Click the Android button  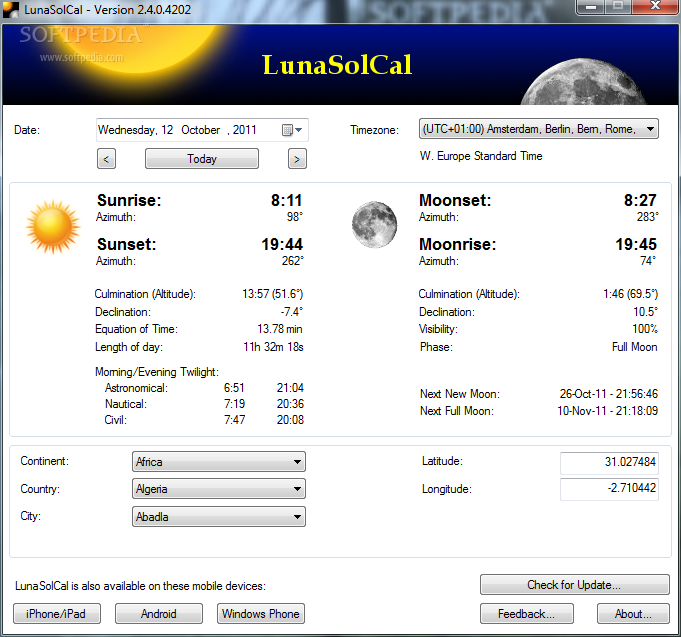coord(159,614)
